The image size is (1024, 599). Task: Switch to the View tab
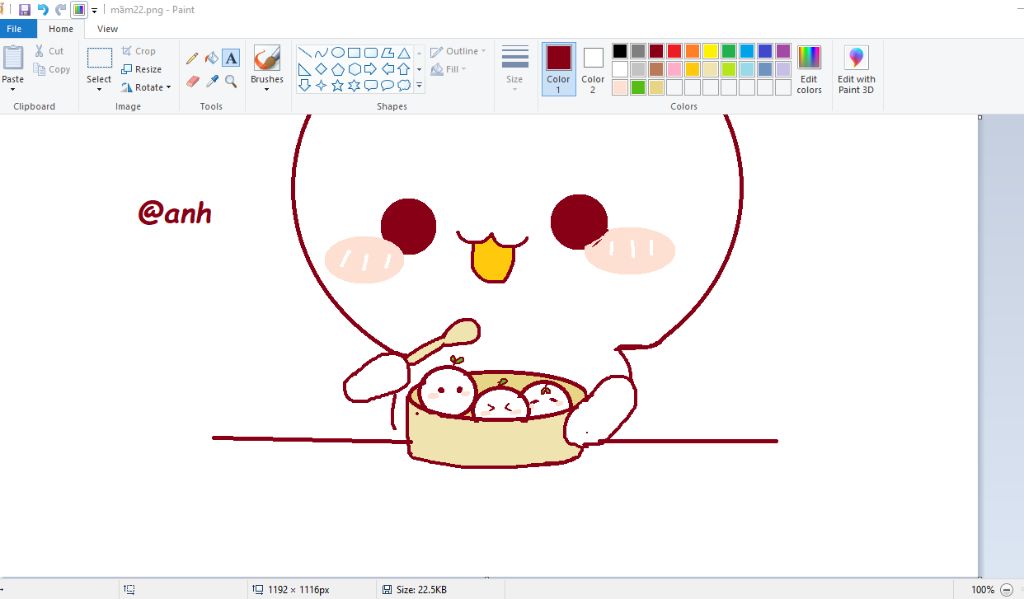(x=108, y=29)
